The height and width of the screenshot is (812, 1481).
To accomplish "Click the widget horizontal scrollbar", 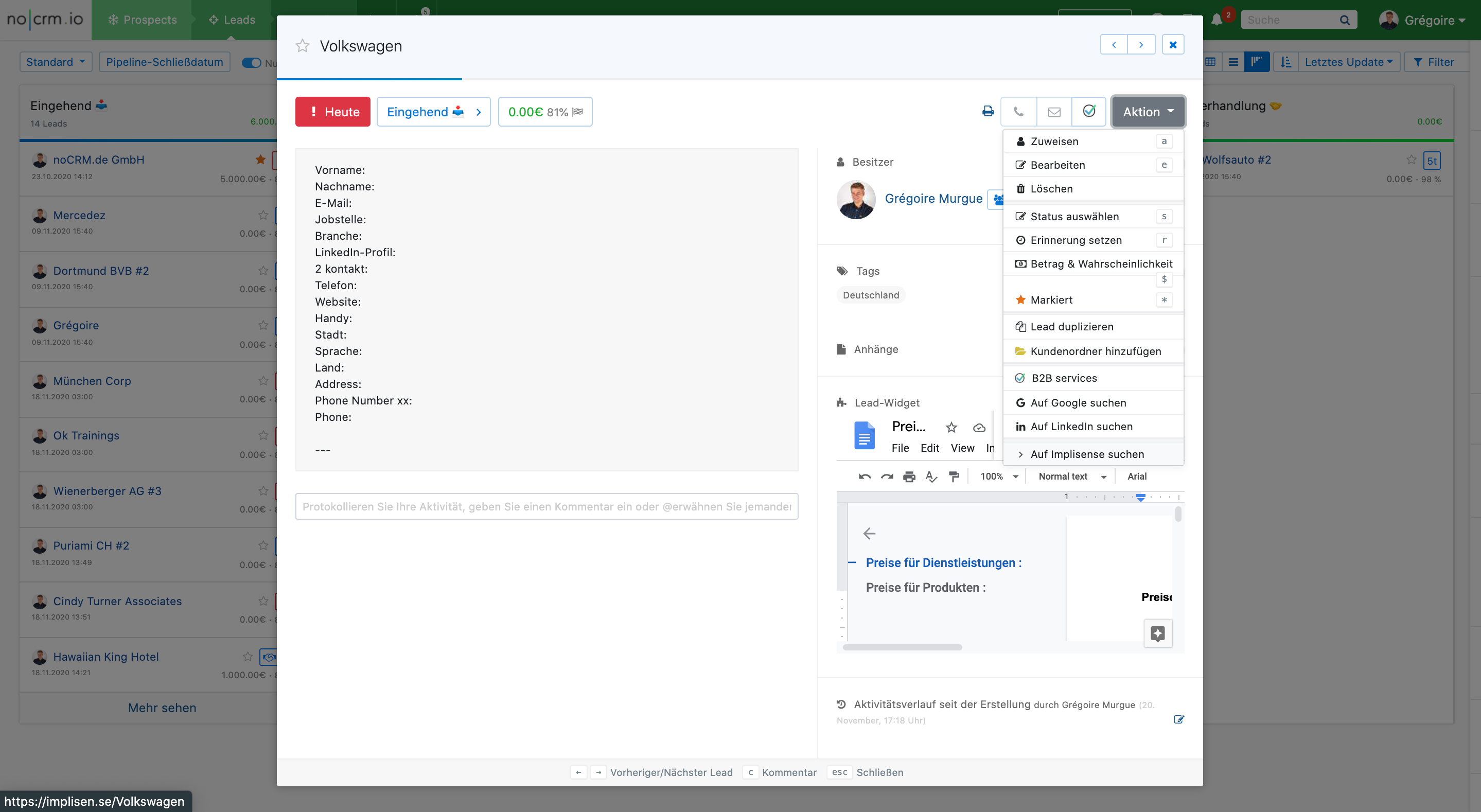I will click(x=902, y=647).
